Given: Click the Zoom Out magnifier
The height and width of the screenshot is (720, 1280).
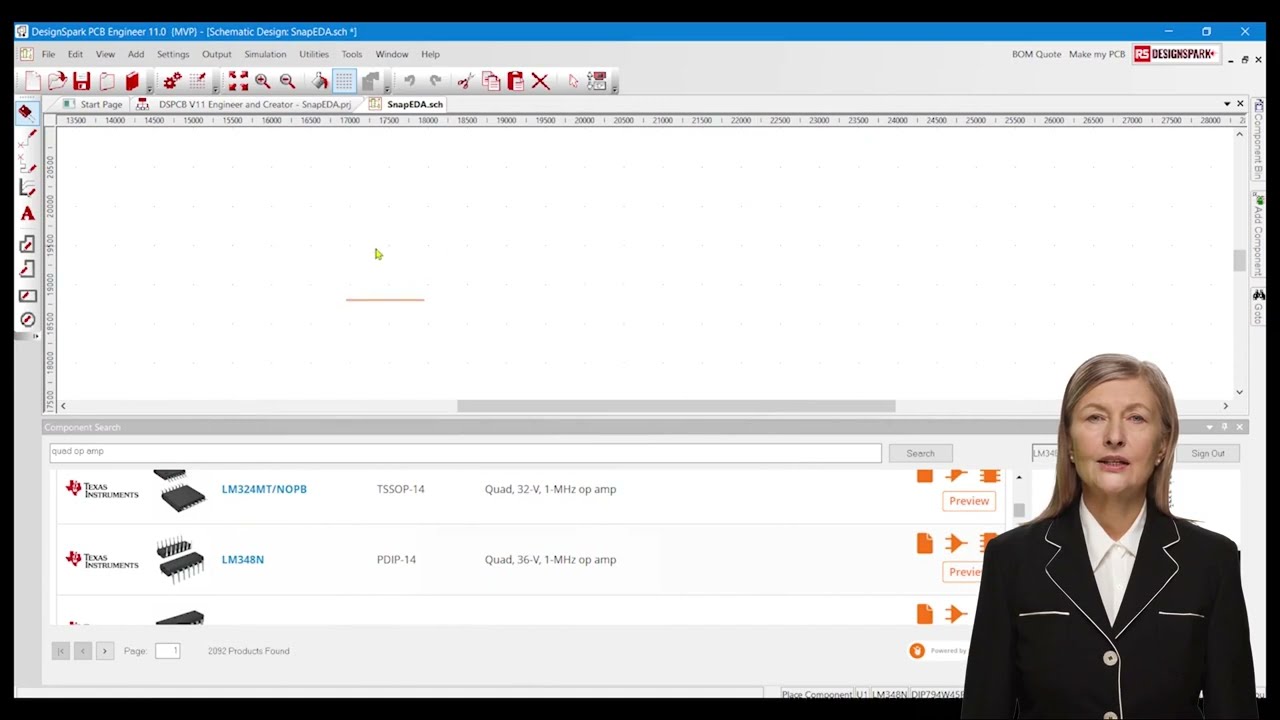Looking at the screenshot, I should click(287, 81).
